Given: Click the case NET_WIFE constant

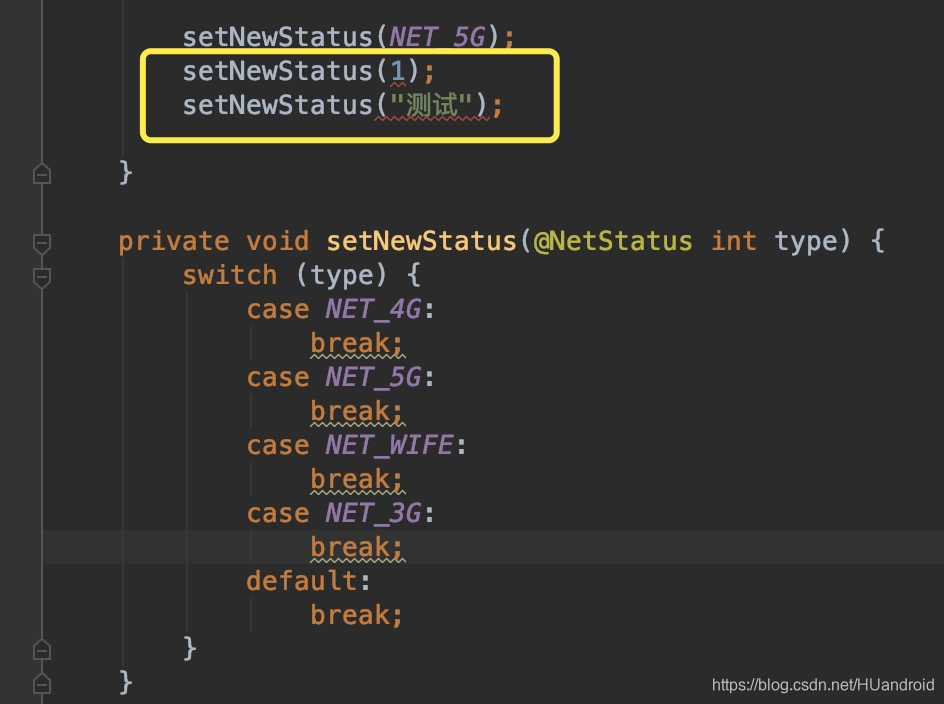Looking at the screenshot, I should 390,446.
